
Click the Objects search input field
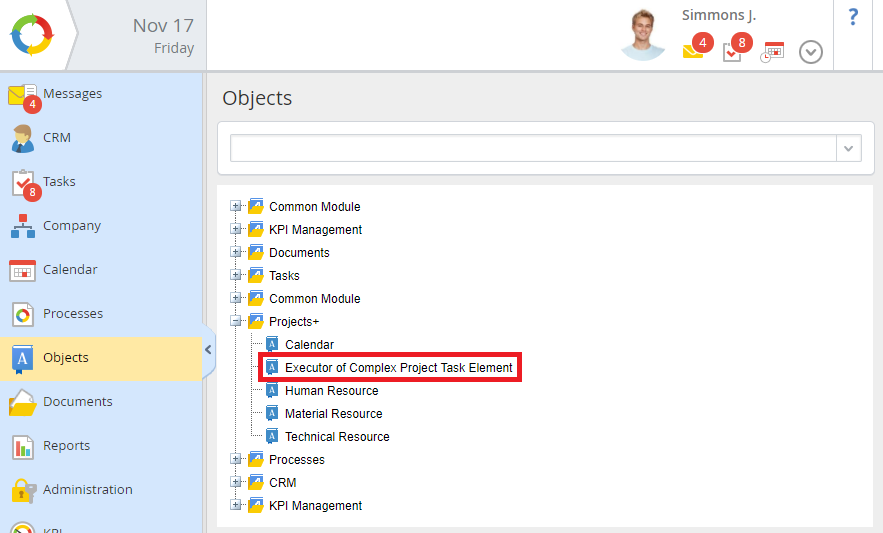532,148
